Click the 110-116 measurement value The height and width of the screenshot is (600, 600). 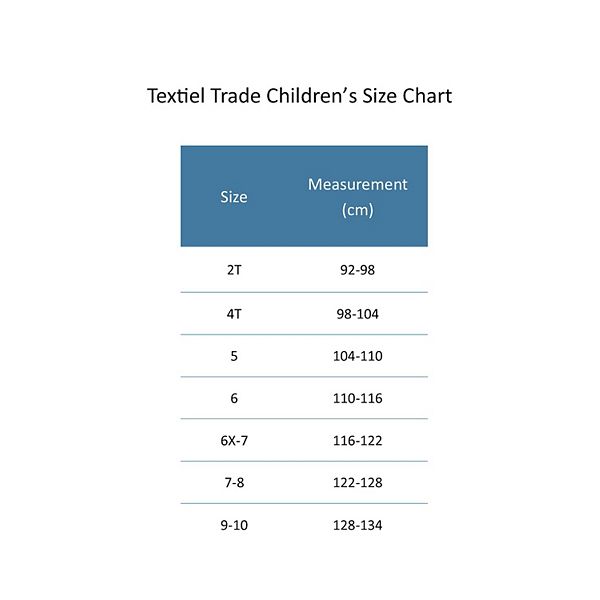coord(357,398)
